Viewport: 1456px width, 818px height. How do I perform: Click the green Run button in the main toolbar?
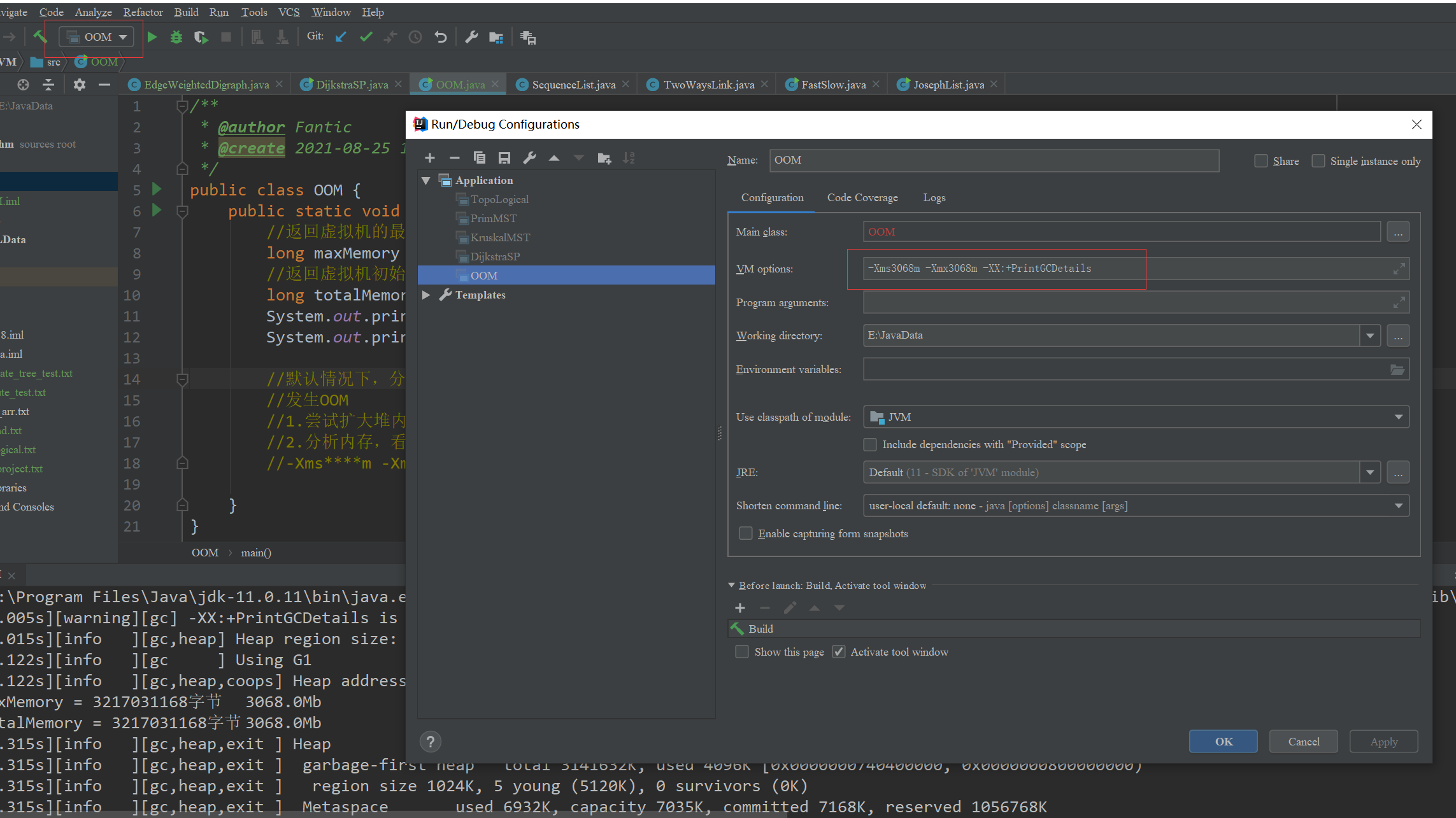click(x=152, y=37)
